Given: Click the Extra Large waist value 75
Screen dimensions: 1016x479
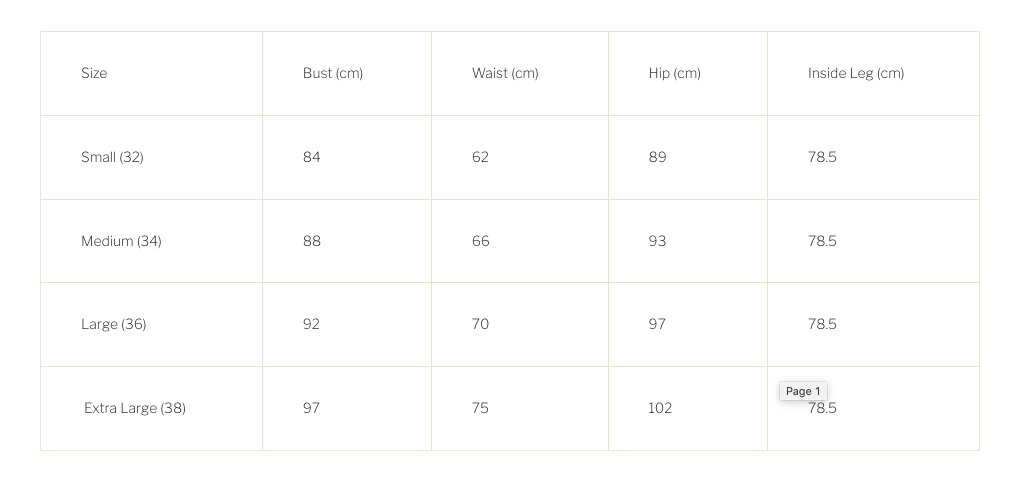Looking at the screenshot, I should click(480, 408).
